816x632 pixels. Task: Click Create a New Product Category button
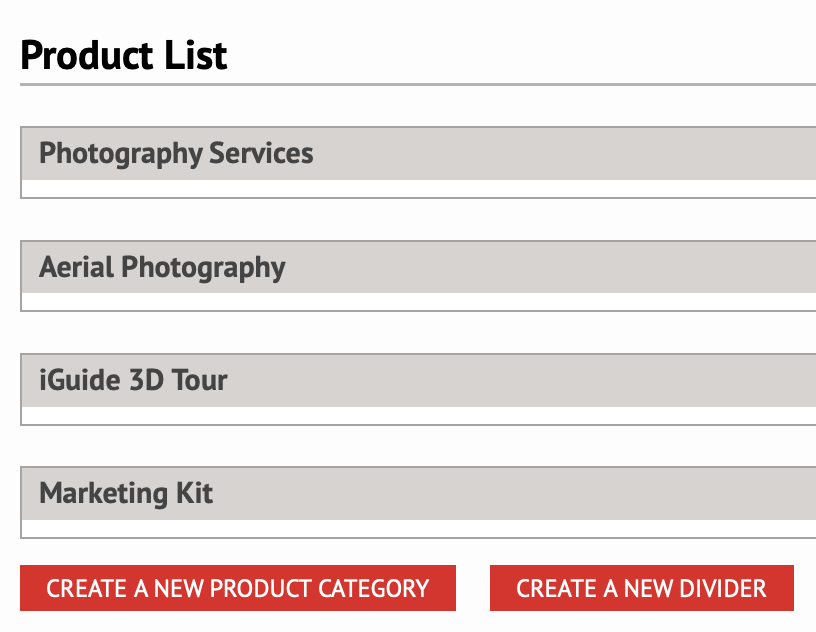tap(238, 588)
